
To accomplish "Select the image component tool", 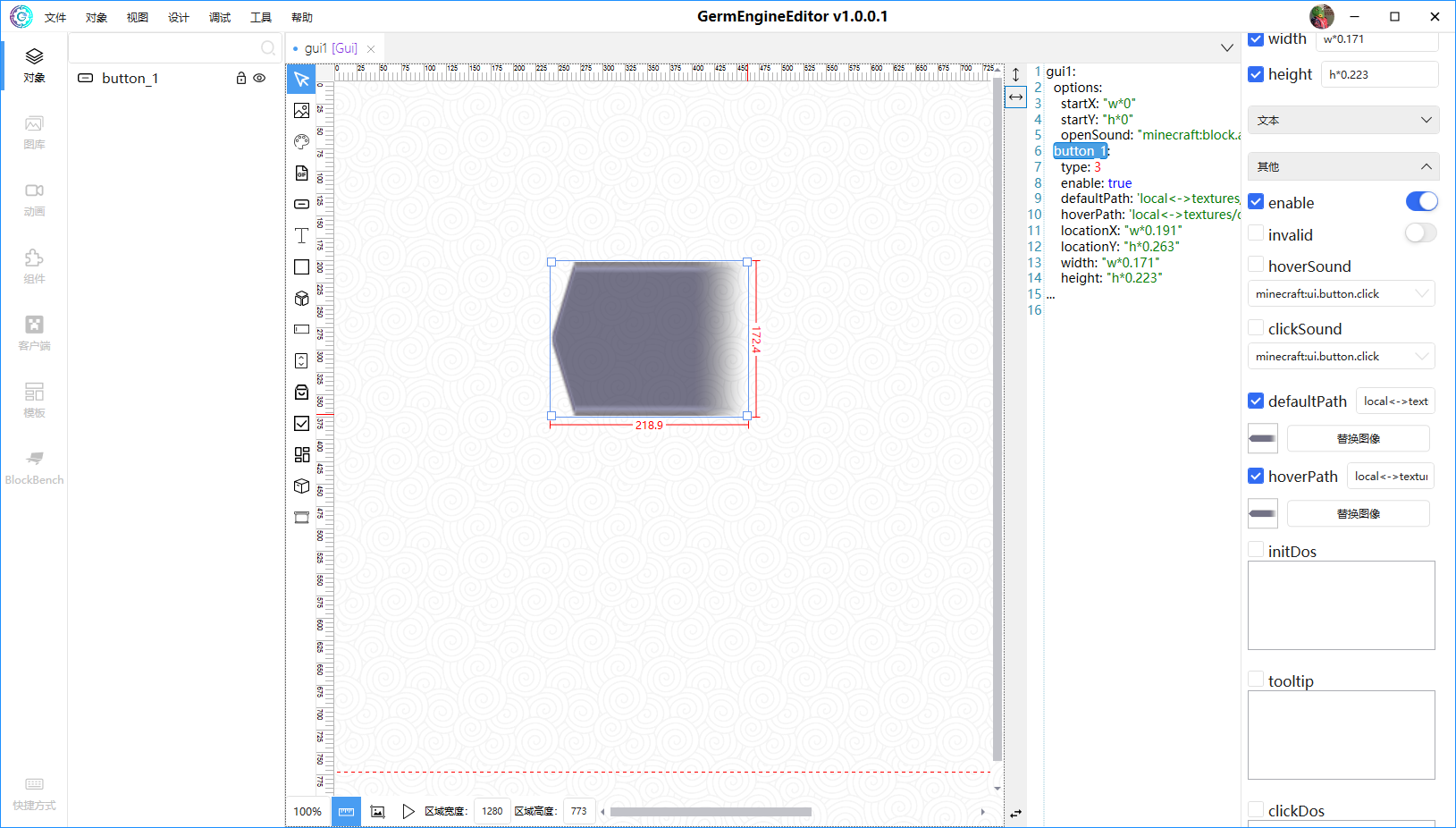I will [301, 111].
